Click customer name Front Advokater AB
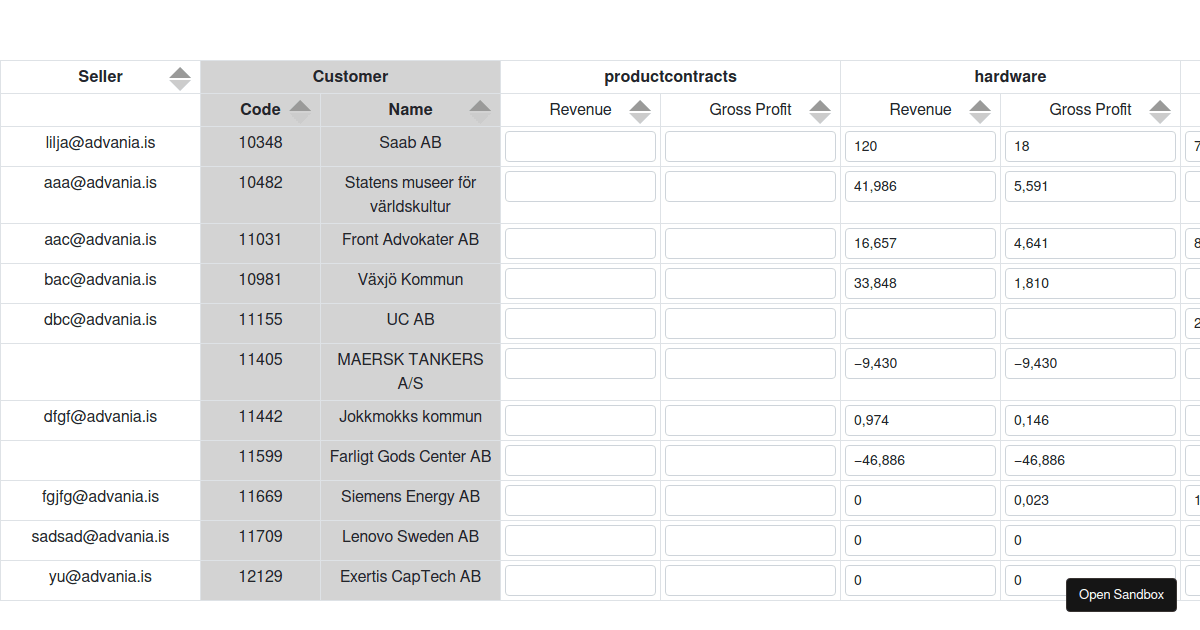Viewport: 1200px width, 630px height. point(410,240)
